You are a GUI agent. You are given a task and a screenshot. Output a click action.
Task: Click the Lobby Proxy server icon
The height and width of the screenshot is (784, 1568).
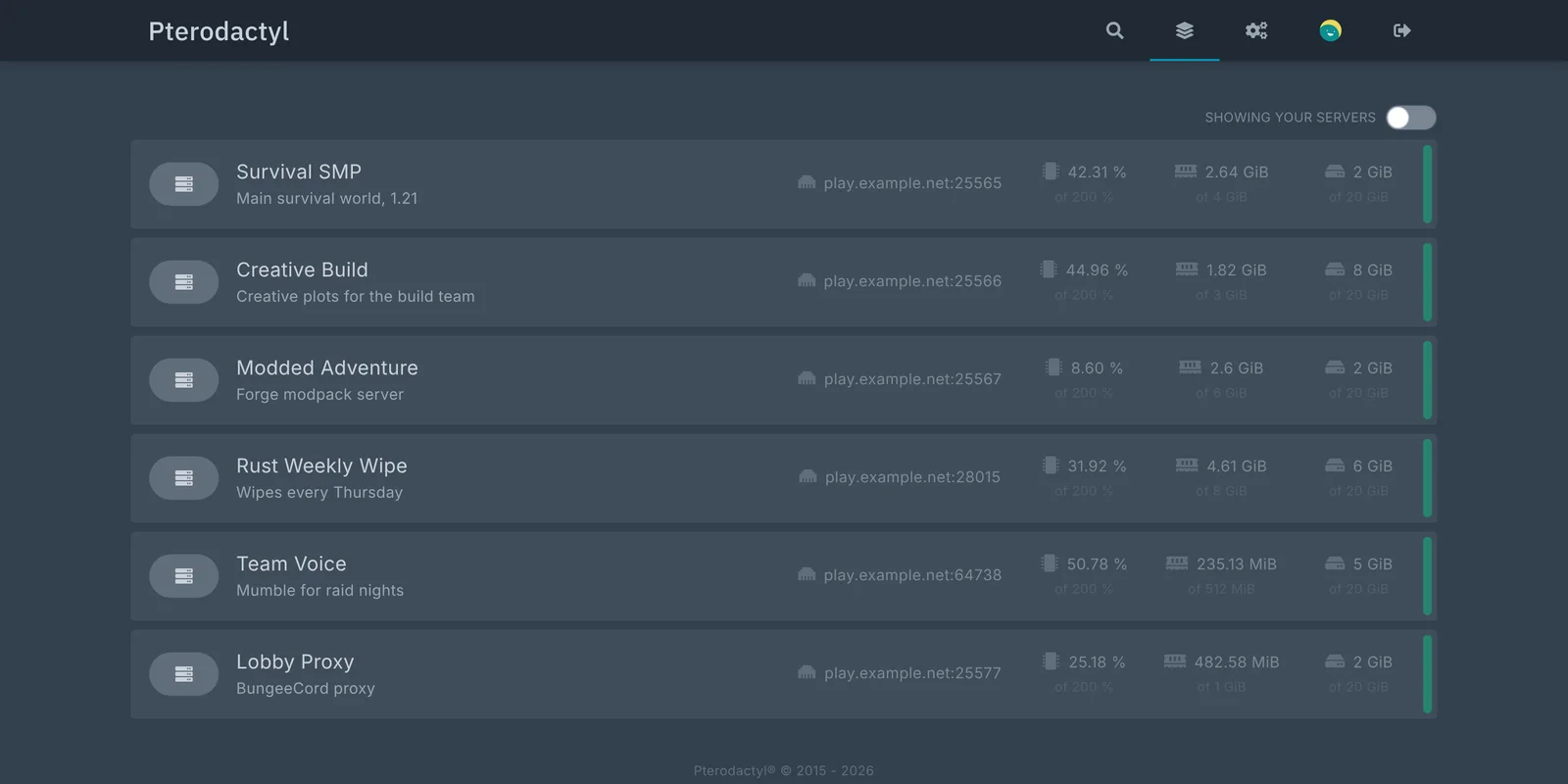pos(183,674)
